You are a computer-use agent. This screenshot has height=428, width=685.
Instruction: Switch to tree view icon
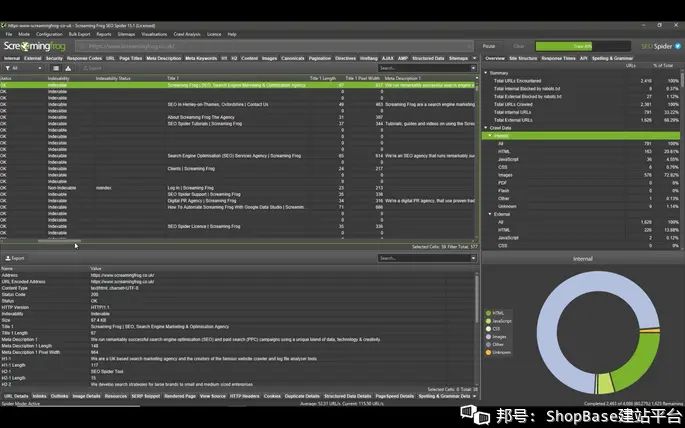[68, 68]
